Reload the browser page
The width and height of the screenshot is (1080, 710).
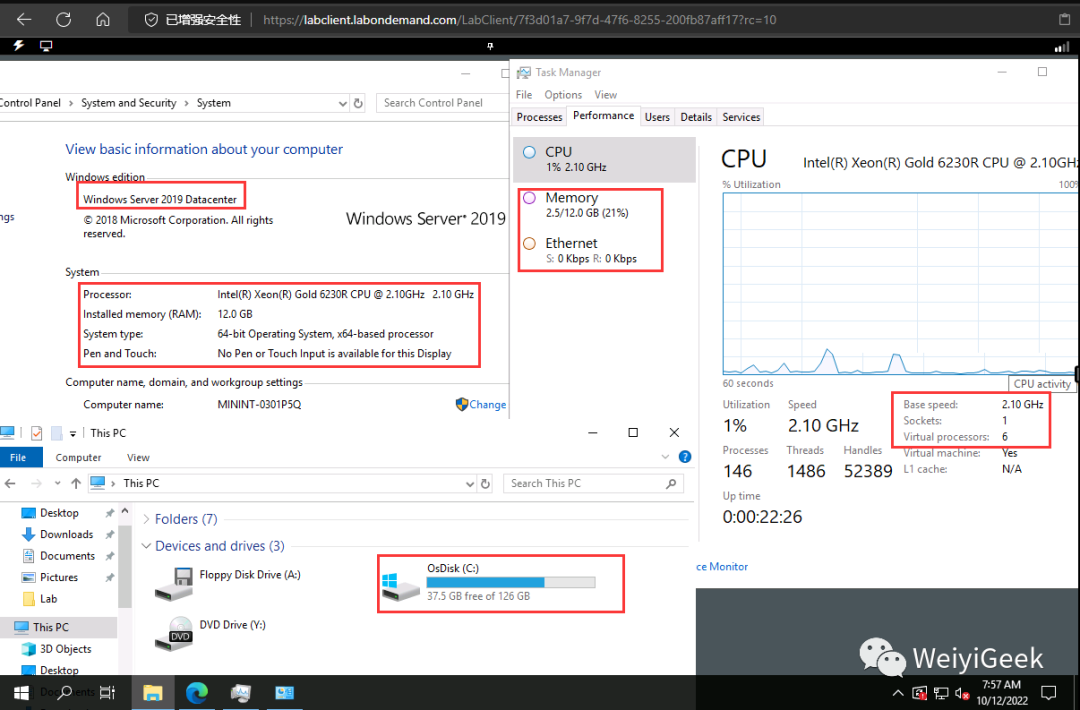63,19
